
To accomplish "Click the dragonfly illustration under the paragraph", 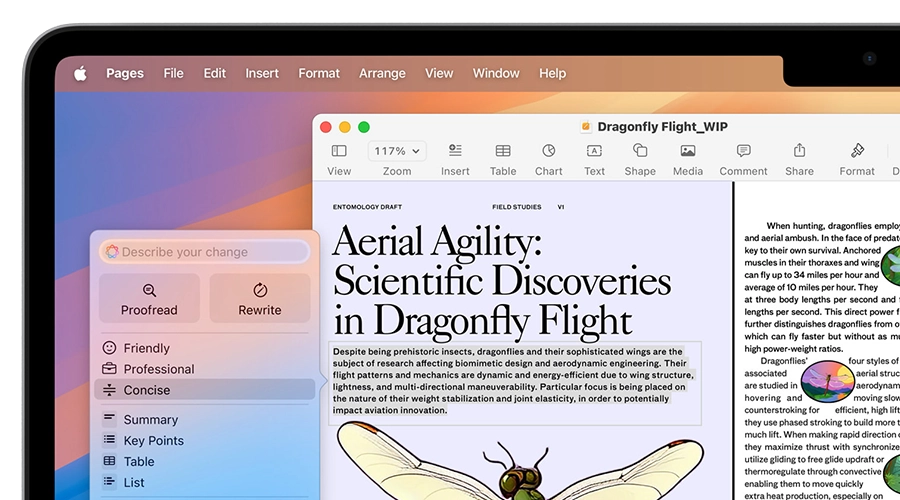I will 520,460.
